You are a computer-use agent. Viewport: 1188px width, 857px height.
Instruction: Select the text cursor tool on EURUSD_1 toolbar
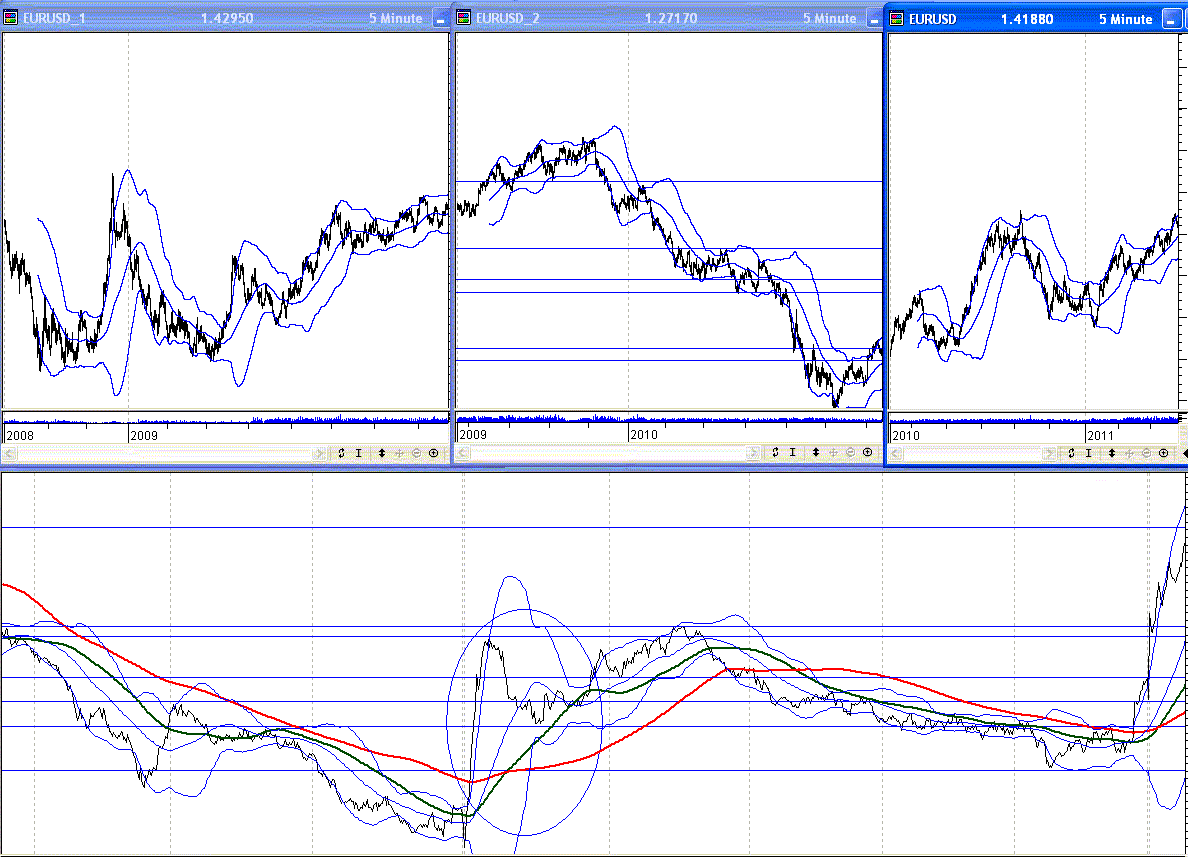[x=359, y=453]
